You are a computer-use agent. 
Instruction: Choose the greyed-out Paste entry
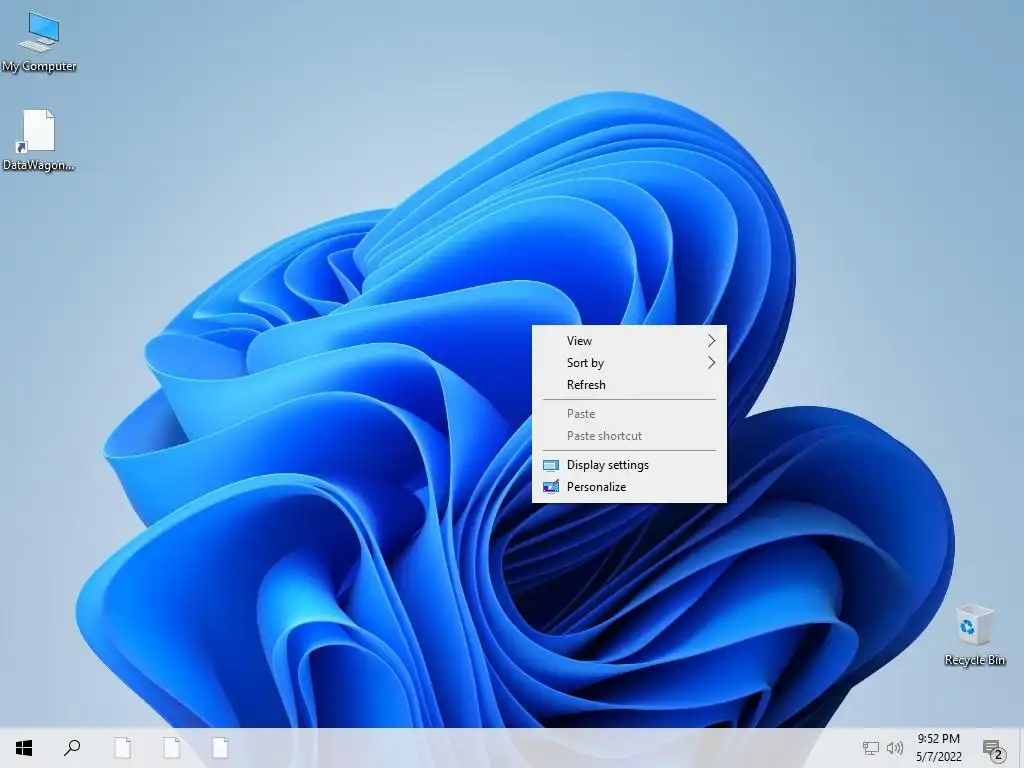[629, 413]
